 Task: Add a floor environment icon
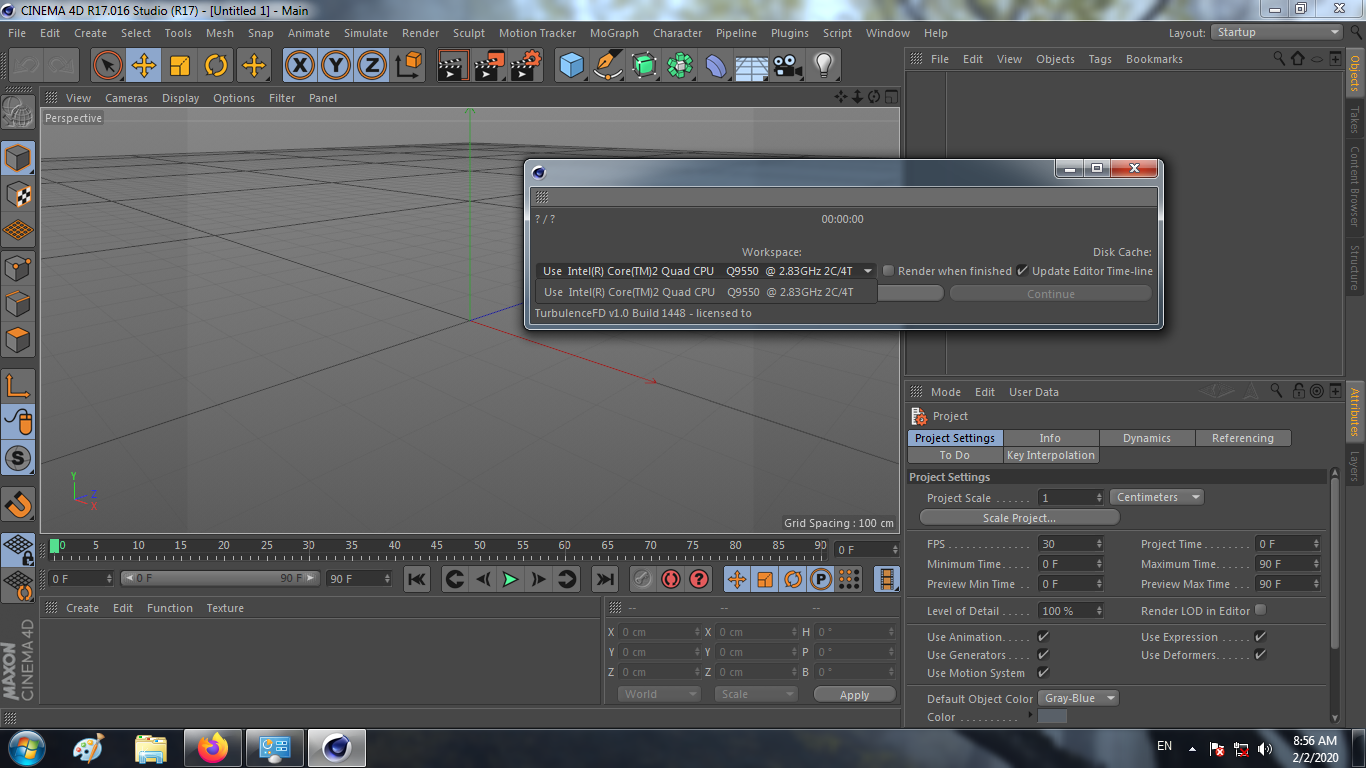pyautogui.click(x=752, y=66)
